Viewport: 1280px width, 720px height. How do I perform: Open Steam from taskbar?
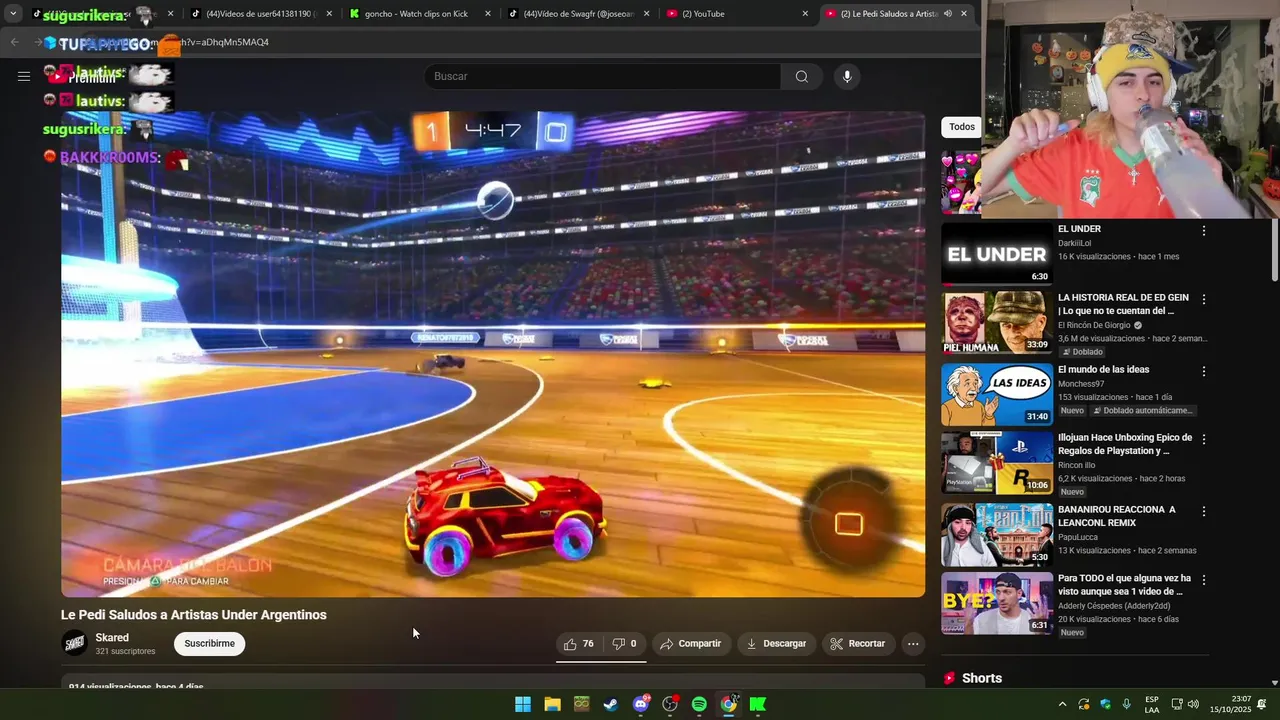point(610,704)
